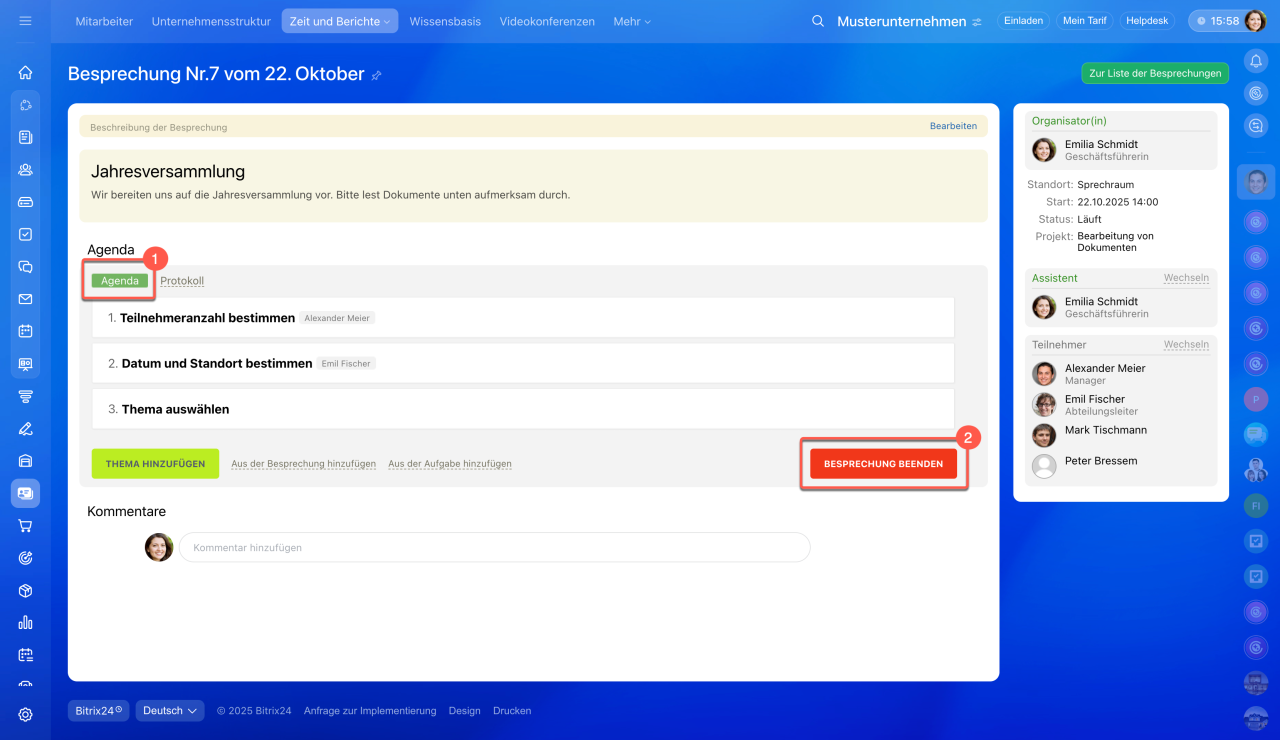Click Aus der Aufgabe hinzufügen

coord(450,464)
